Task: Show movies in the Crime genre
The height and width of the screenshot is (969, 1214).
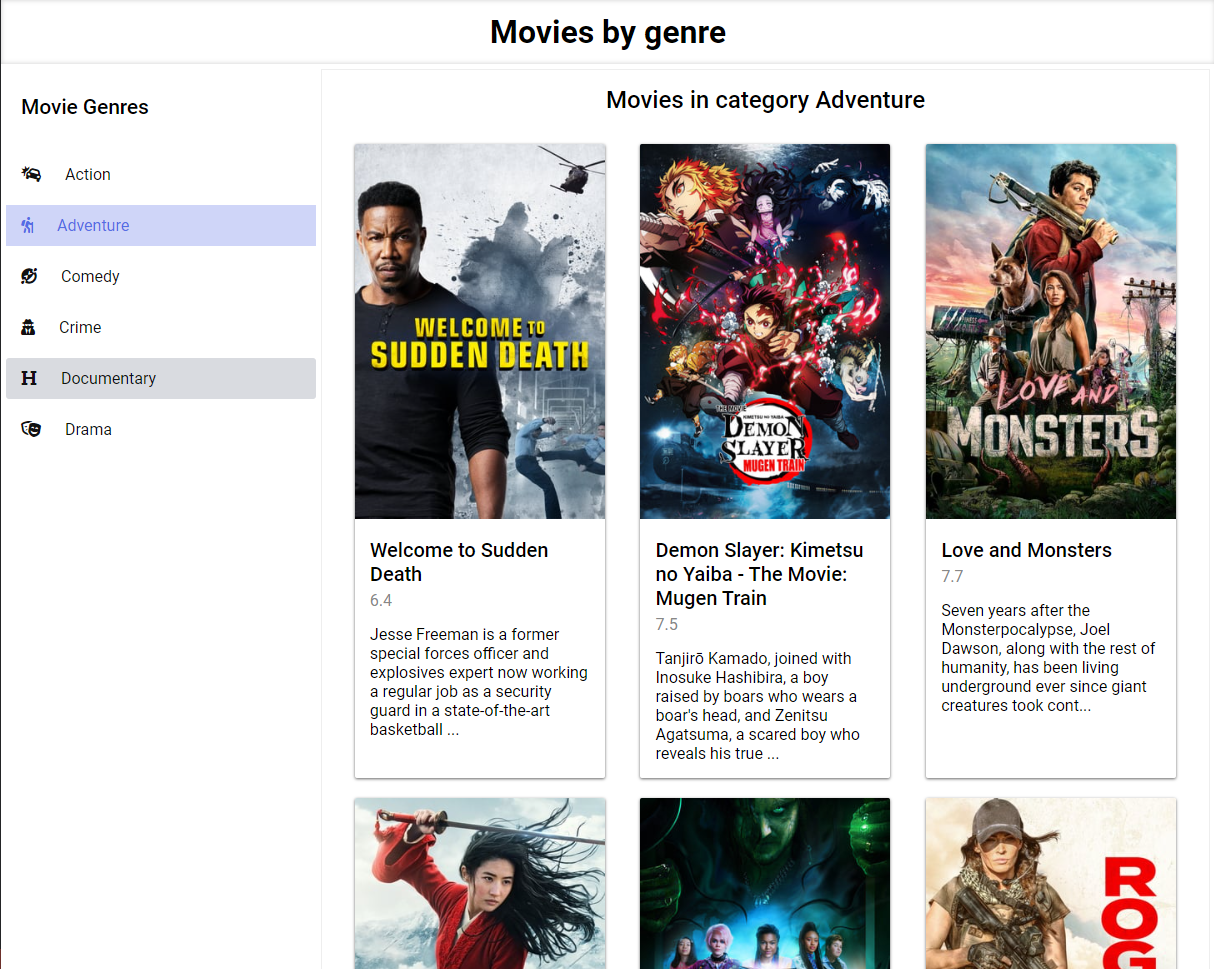Action: click(161, 327)
